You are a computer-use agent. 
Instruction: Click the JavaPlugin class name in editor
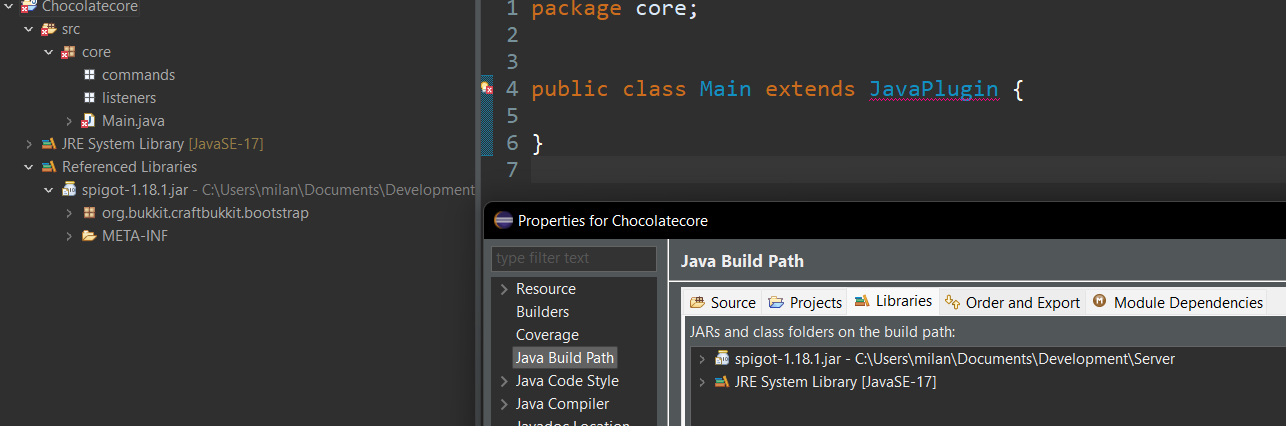933,89
